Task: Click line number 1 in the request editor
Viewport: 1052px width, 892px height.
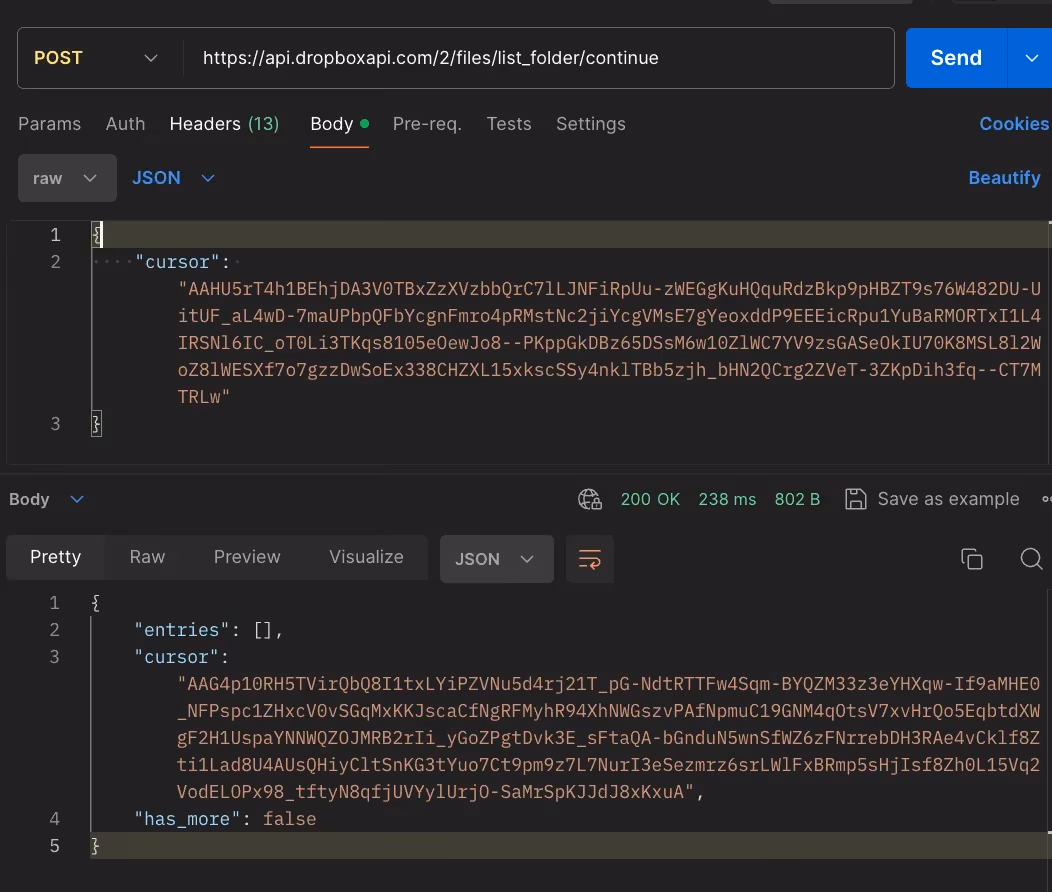Action: coord(56,235)
